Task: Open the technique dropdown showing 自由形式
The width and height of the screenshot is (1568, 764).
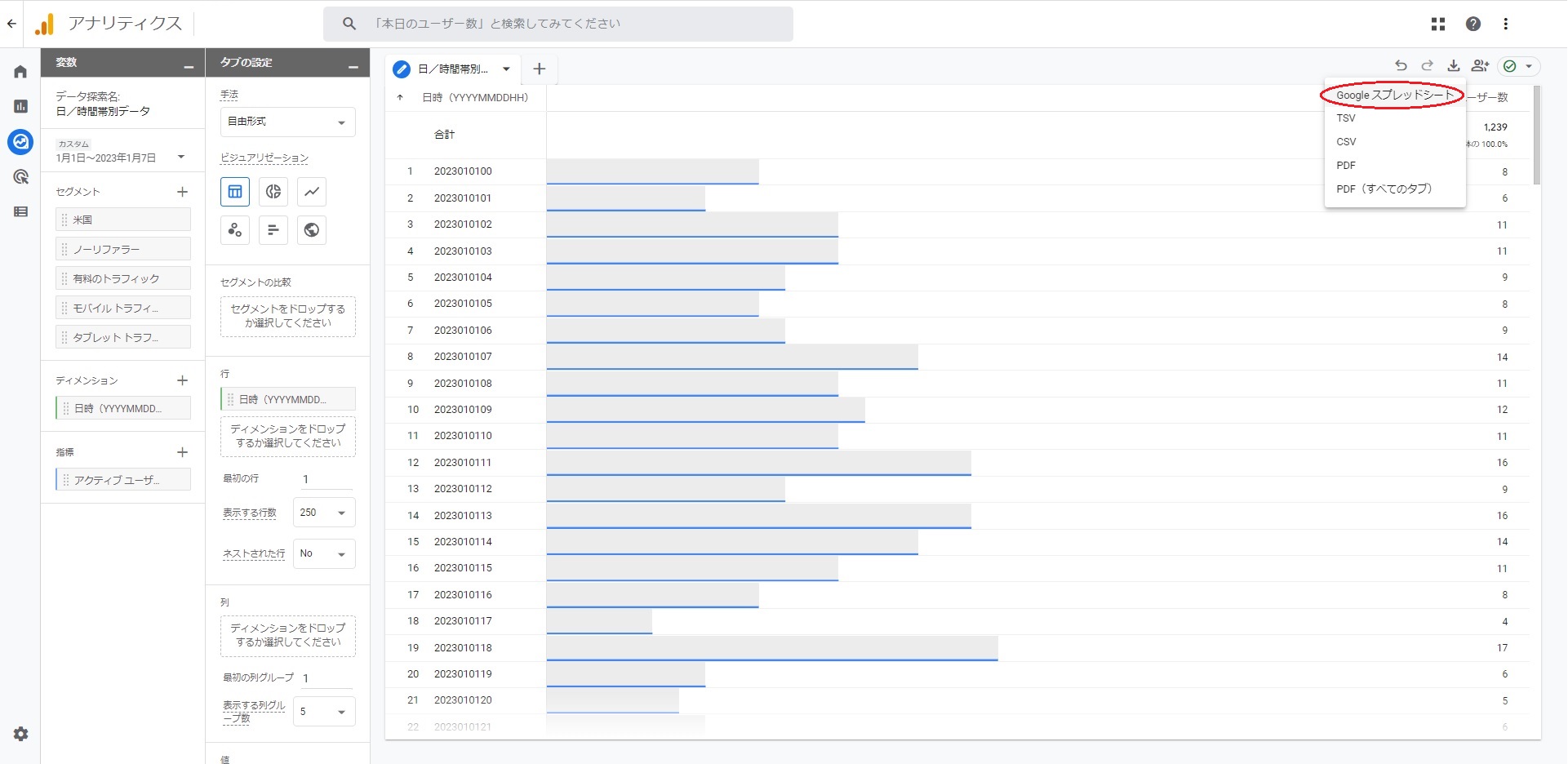Action: pos(288,122)
